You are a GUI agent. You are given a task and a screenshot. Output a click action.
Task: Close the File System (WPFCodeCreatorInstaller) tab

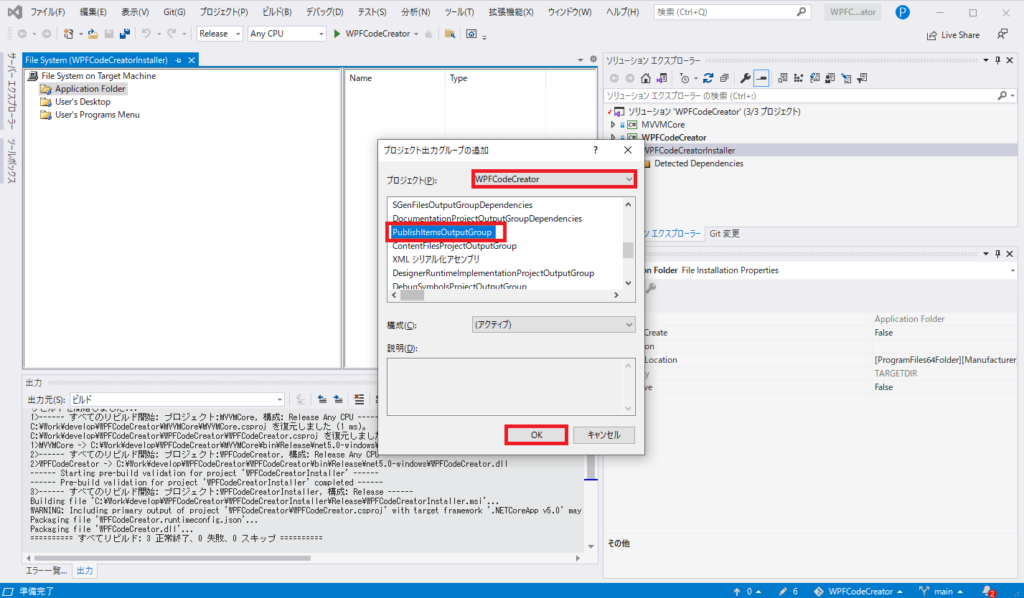(x=191, y=60)
